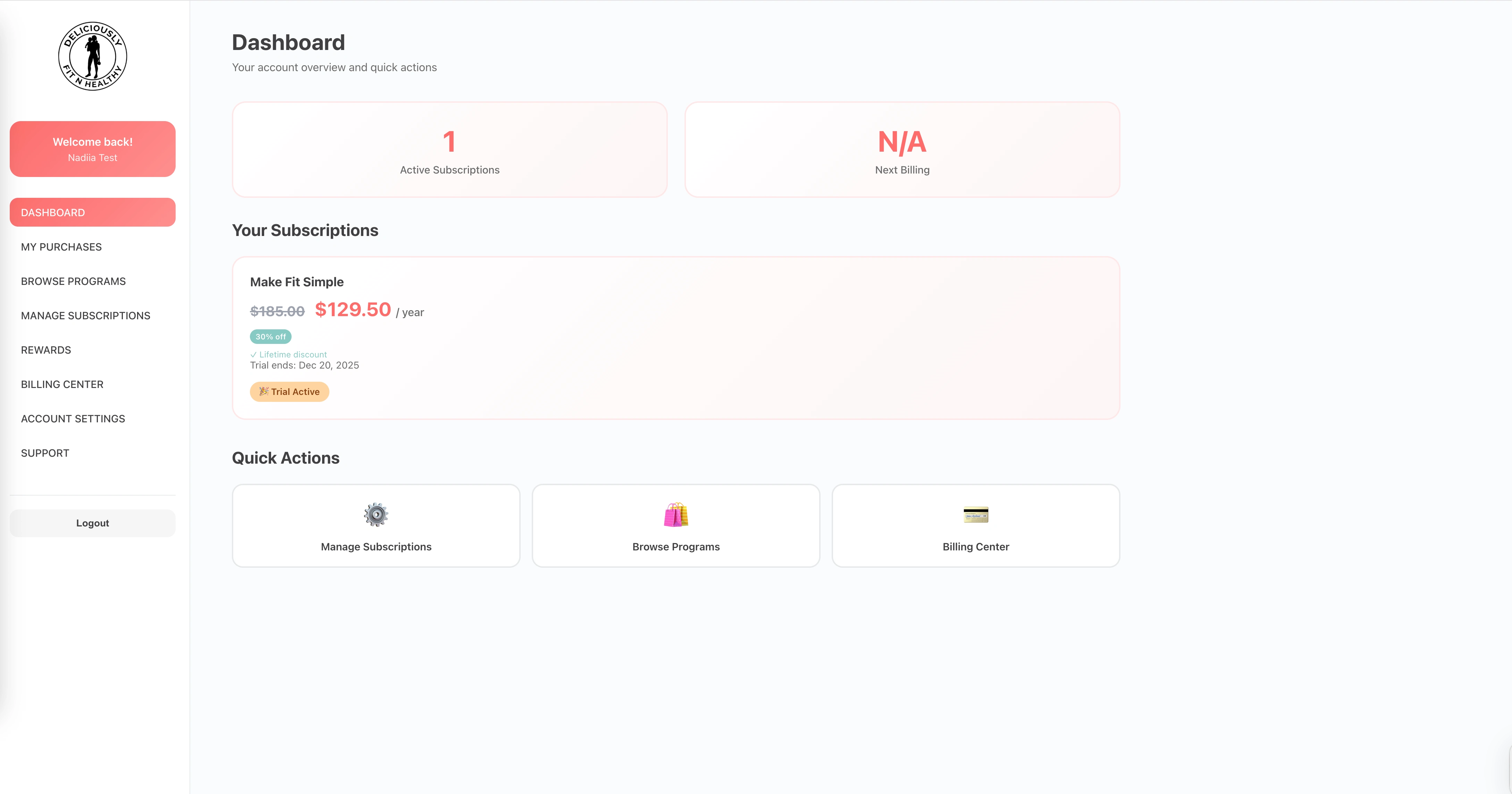This screenshot has width=1512, height=794.
Task: Click the credit card icon
Action: click(975, 515)
